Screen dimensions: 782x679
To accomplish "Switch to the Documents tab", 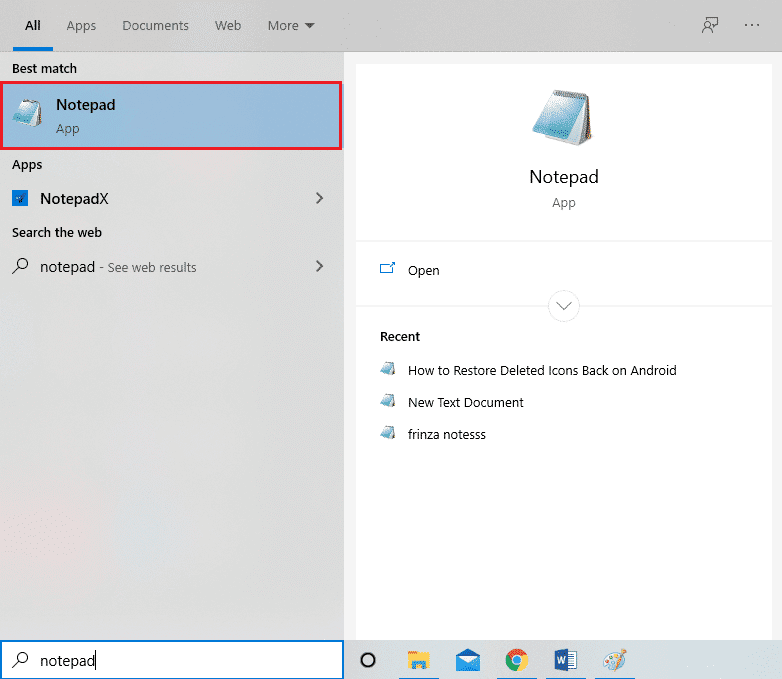I will click(x=156, y=25).
